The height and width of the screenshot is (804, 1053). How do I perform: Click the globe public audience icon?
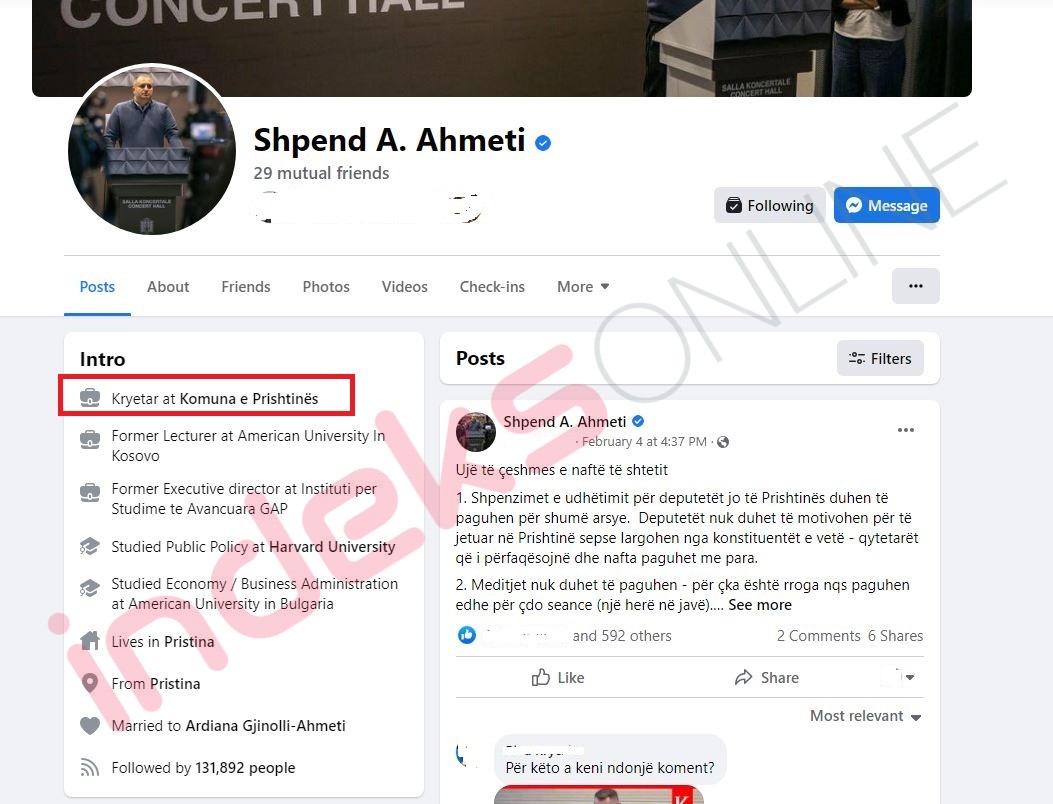point(723,442)
